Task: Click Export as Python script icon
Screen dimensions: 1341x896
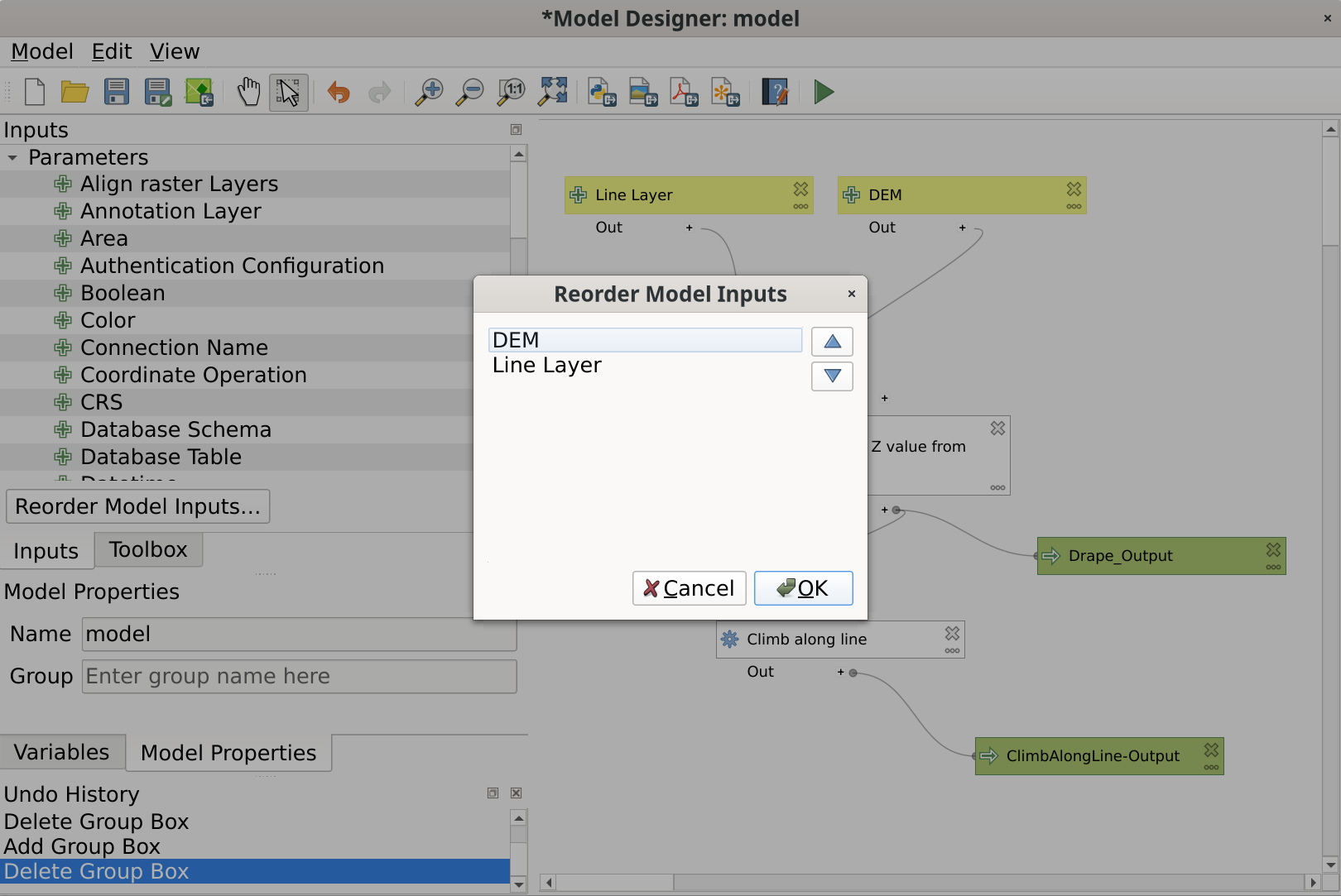Action: 602,92
